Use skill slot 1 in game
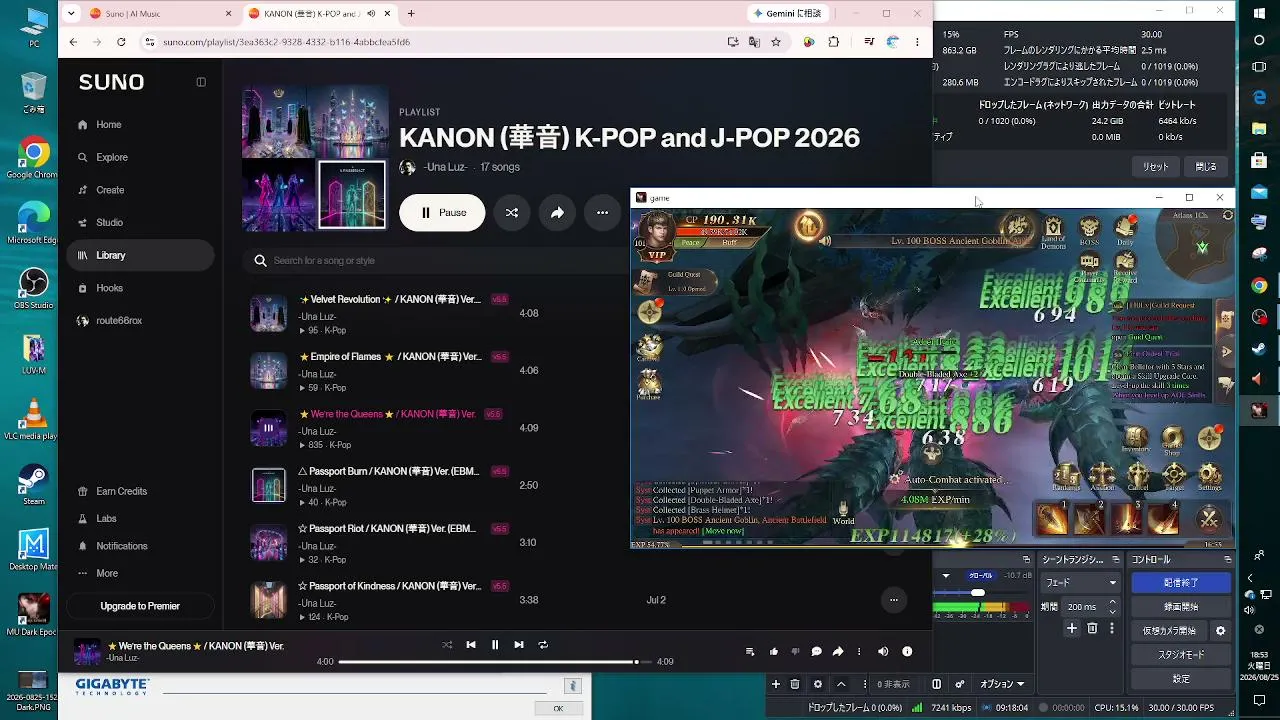1280x720 pixels. [x=1052, y=519]
